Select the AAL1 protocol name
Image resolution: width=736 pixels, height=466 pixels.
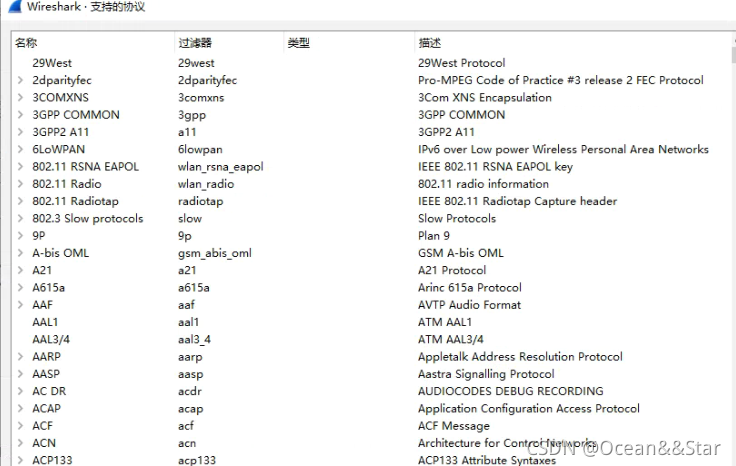pos(45,322)
